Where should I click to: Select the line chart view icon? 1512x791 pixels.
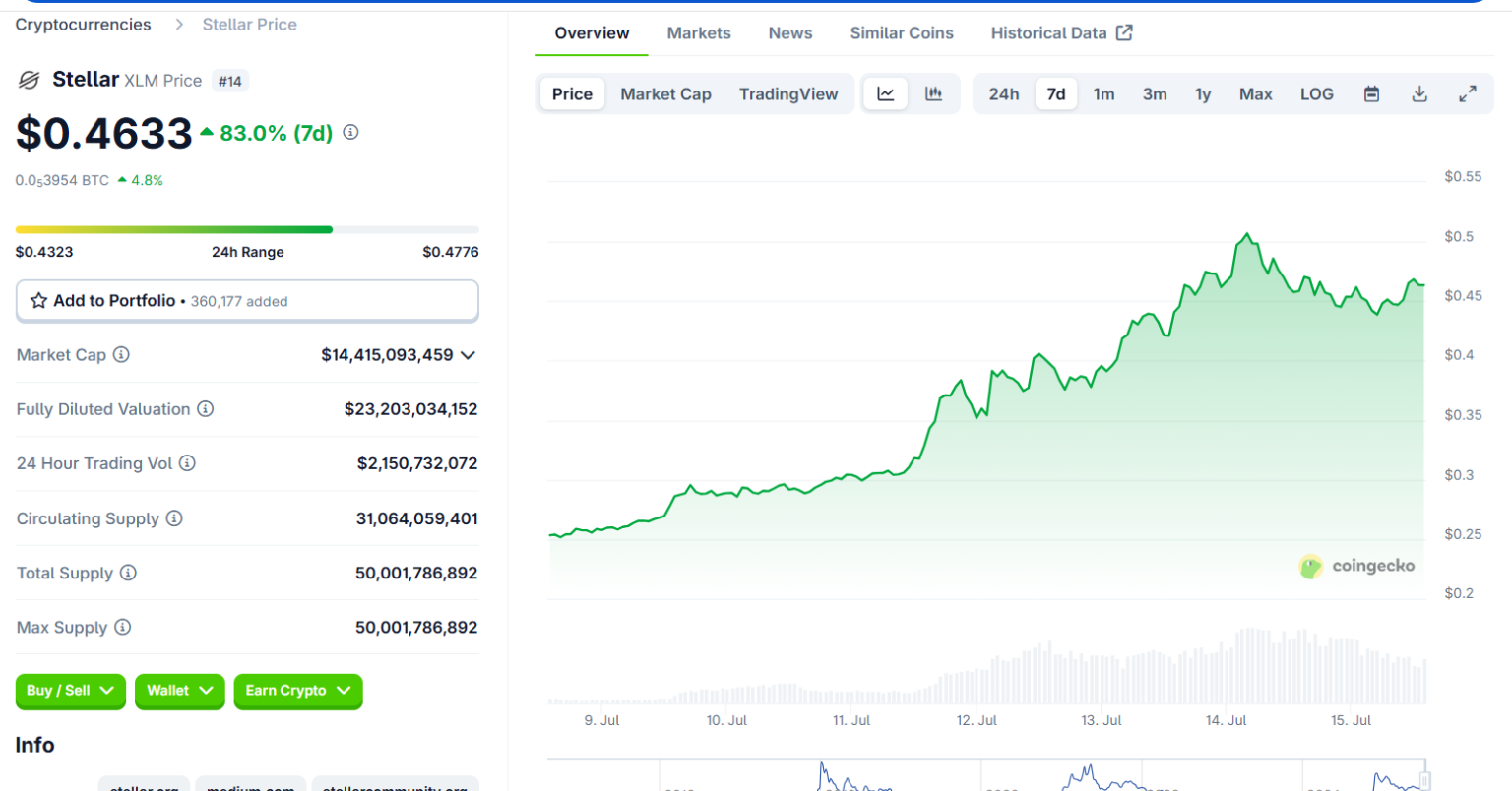coord(885,92)
